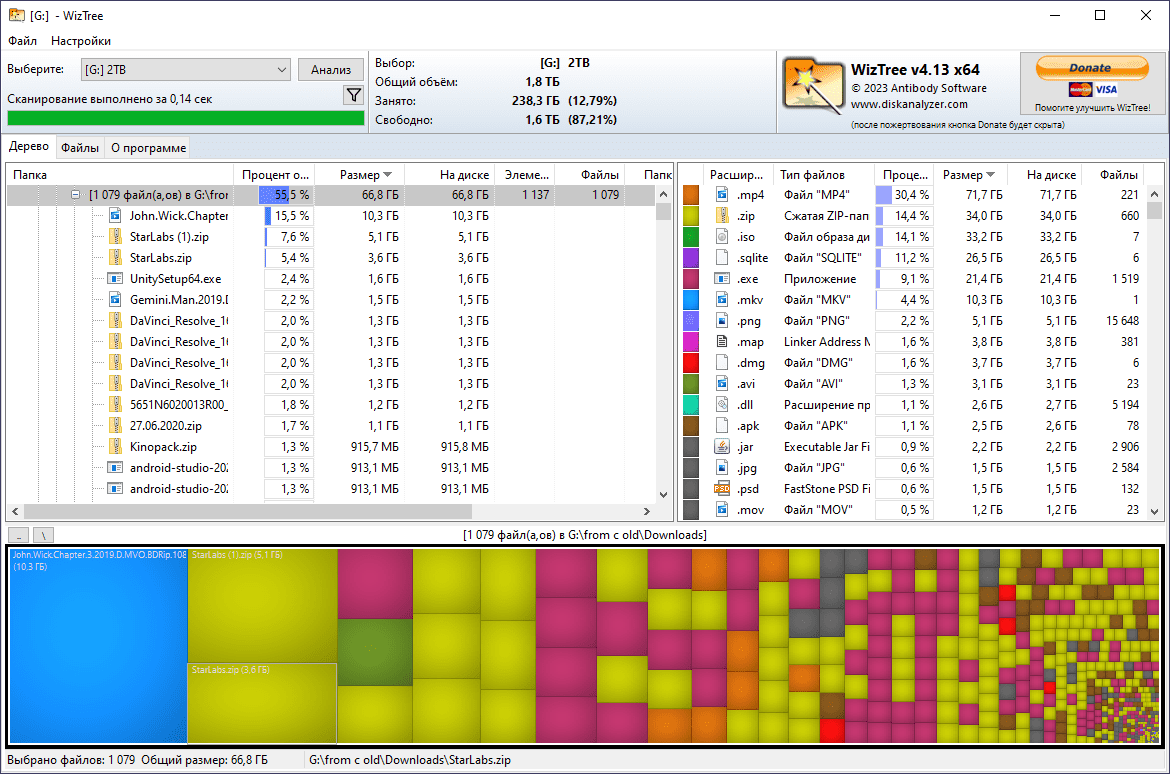Click the John.Wick.Chapter file video icon
The image size is (1170, 774).
[x=115, y=216]
